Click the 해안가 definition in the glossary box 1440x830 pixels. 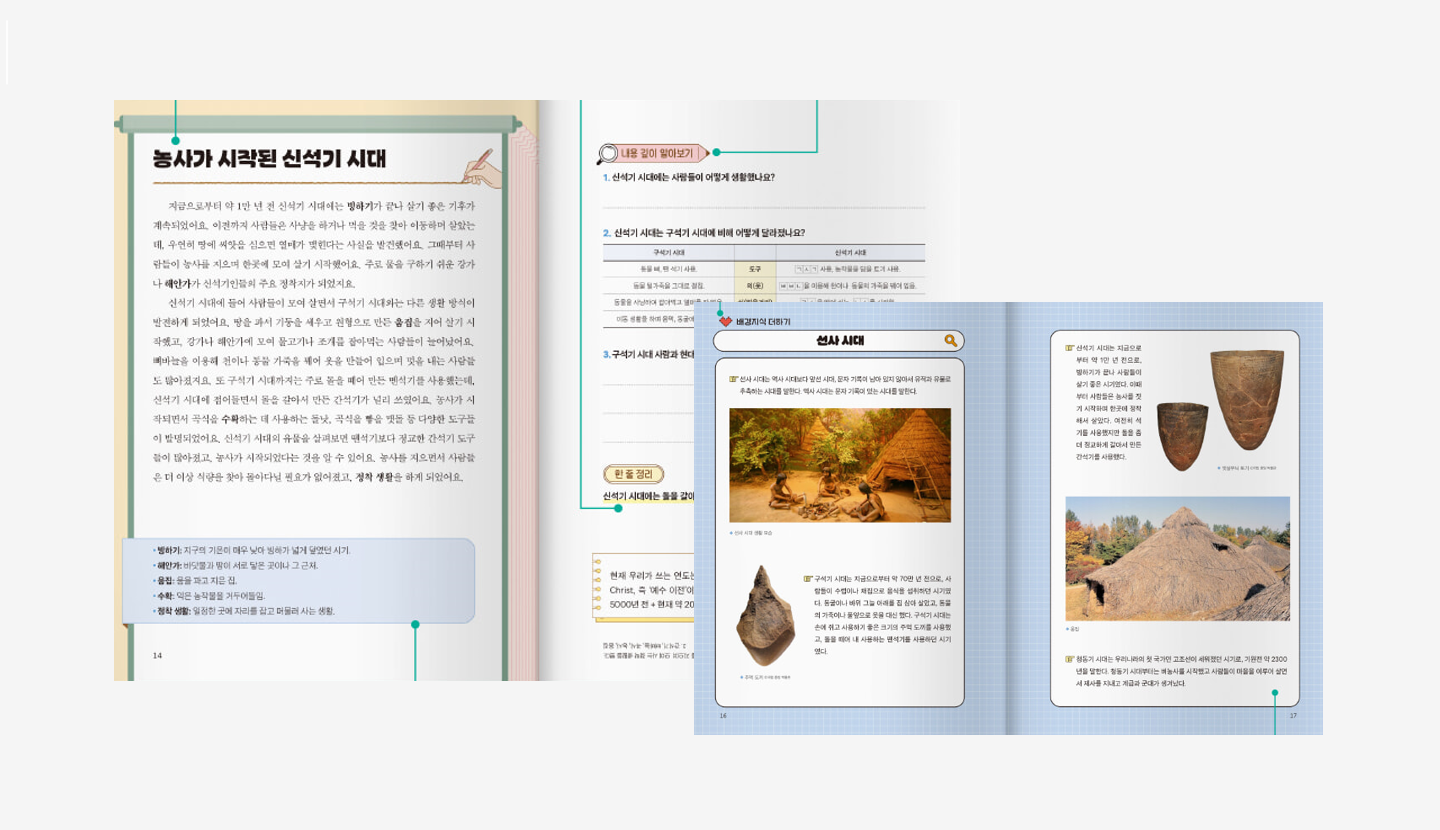click(x=235, y=566)
